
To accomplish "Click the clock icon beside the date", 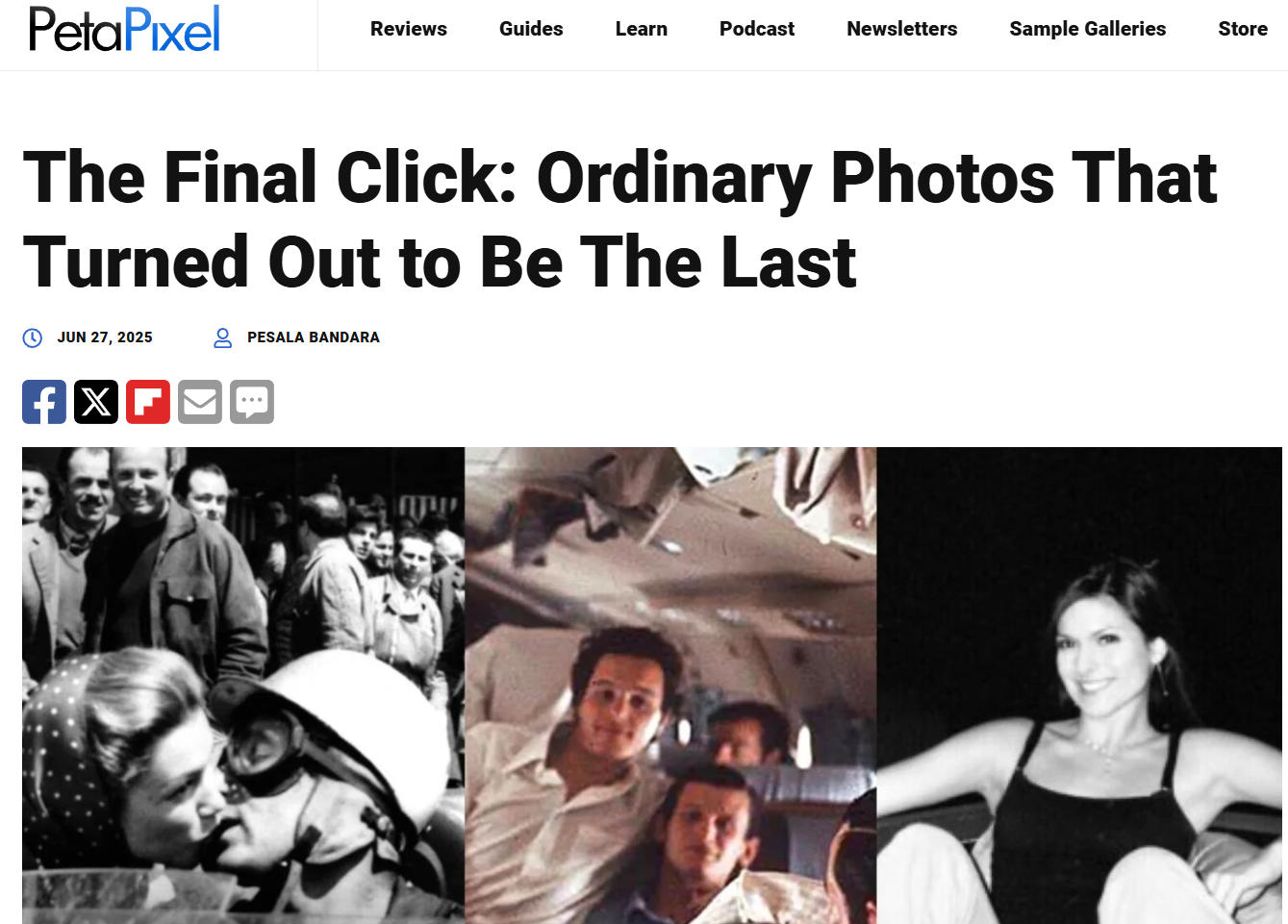I will [x=33, y=337].
